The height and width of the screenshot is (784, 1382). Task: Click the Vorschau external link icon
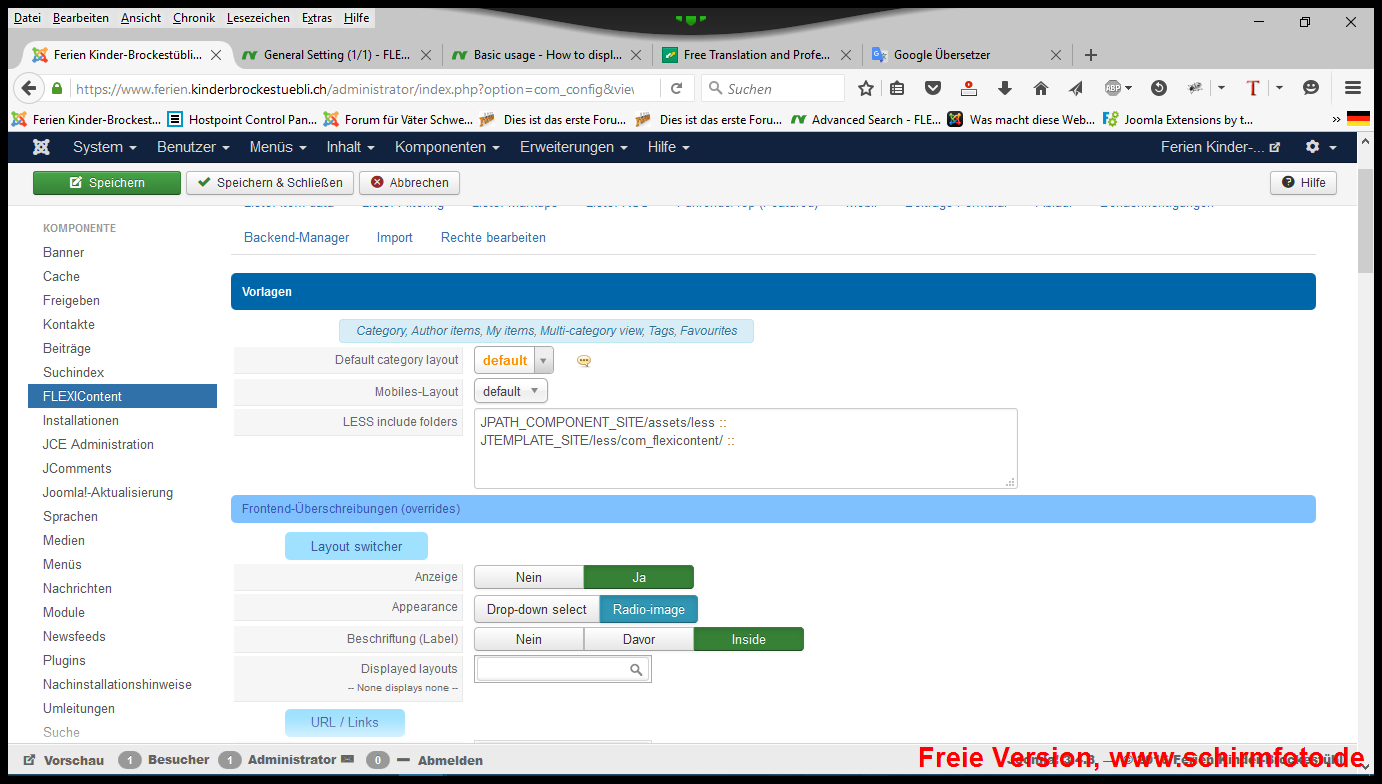30,760
